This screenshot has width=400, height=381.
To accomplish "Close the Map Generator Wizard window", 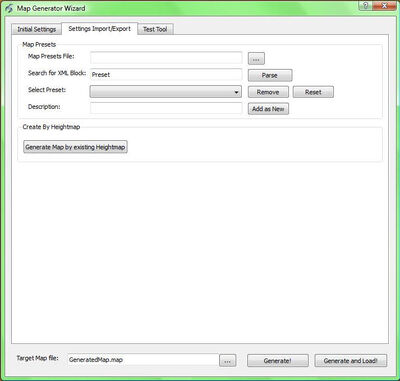I will coord(384,5).
